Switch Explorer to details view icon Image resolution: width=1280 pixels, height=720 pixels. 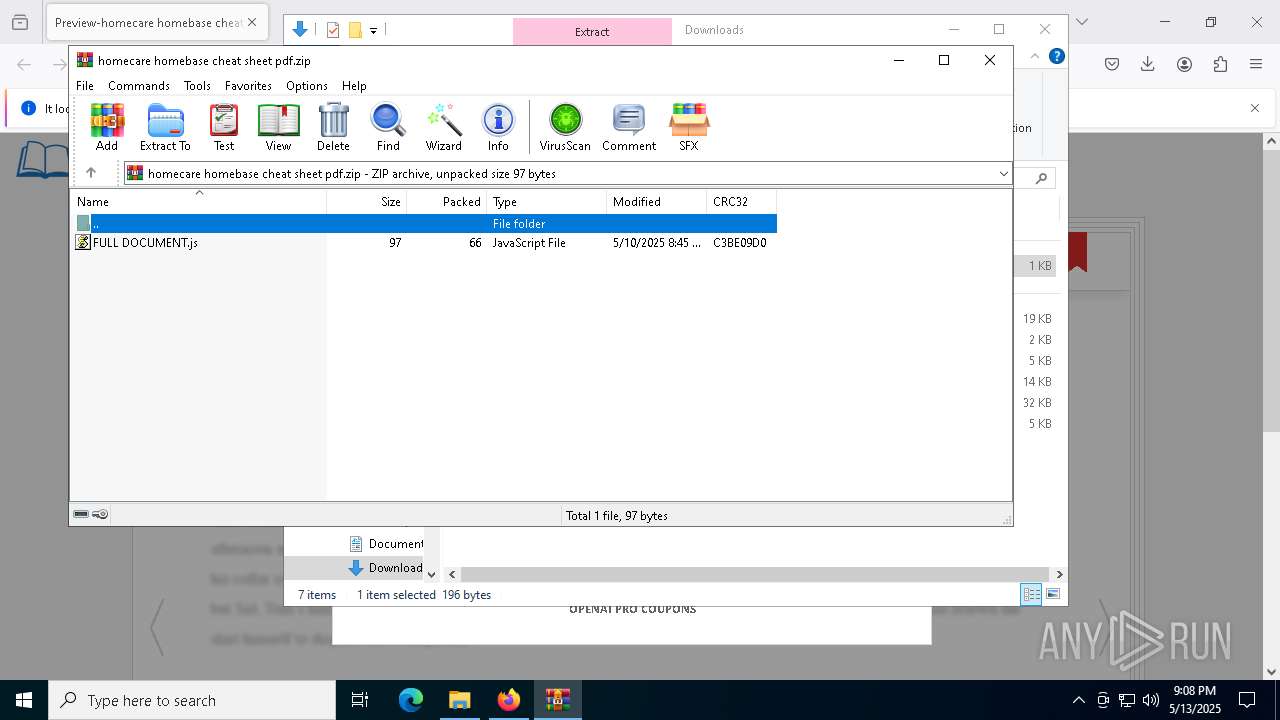(1031, 594)
